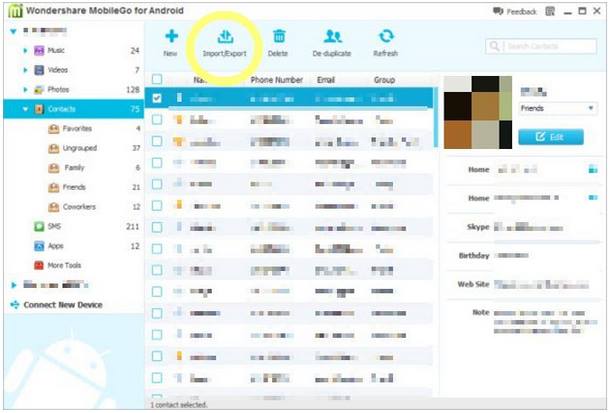The width and height of the screenshot is (610, 413).
Task: Expand the Videos tree node
Action: click(25, 70)
